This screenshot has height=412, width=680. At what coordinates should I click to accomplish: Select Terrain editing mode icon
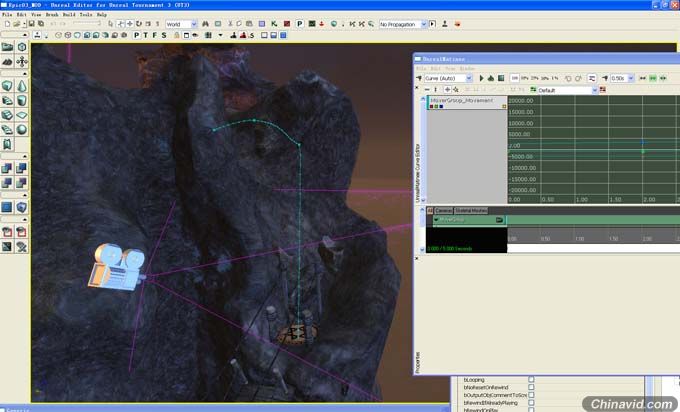click(x=7, y=62)
